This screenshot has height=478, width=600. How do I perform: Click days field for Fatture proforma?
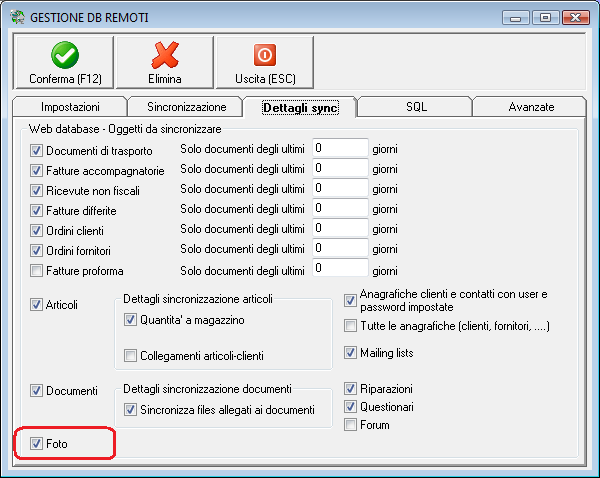point(340,268)
